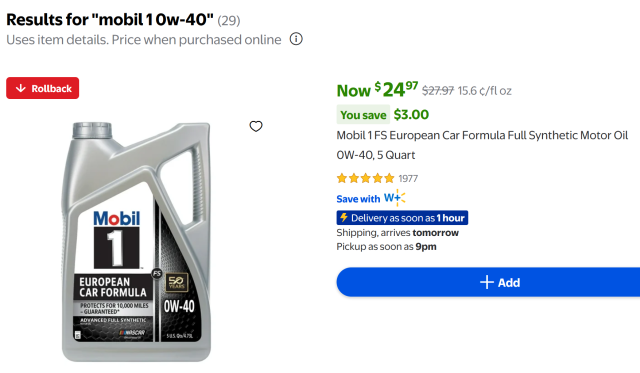The image size is (640, 373).
Task: Click the heart favorite icon on product
Action: pyautogui.click(x=256, y=127)
